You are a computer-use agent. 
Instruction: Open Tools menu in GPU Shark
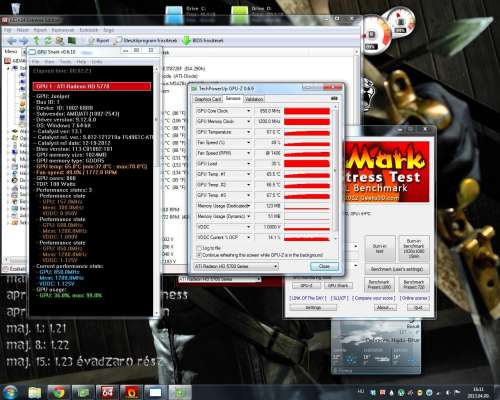coord(65,62)
